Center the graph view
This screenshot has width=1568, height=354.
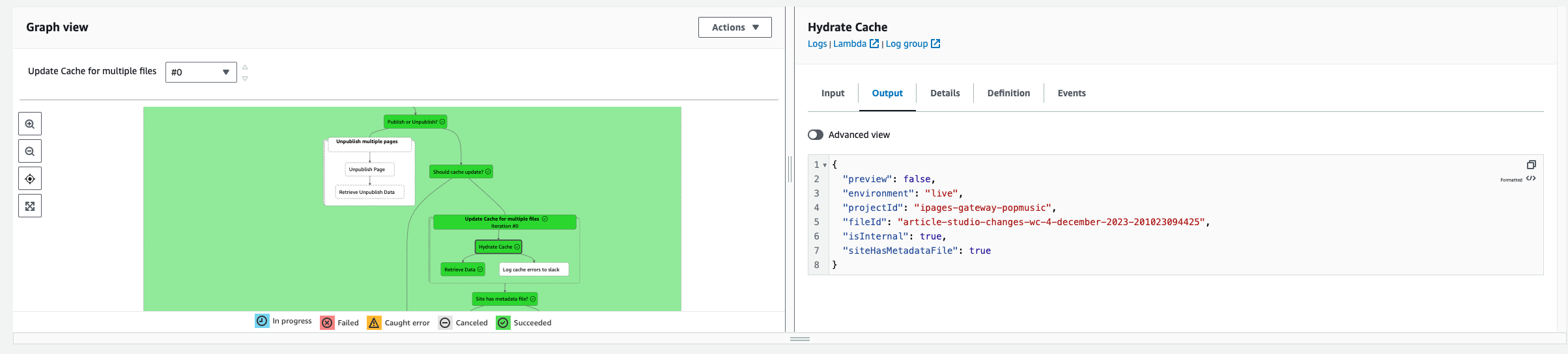(30, 179)
